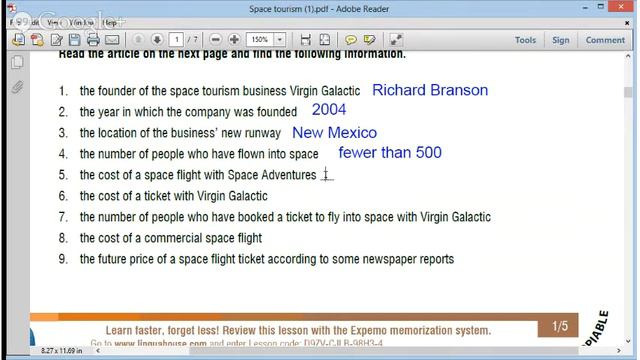Open the zoom level dropdown arrow
Viewport: 640px width, 360px height.
[x=280, y=40]
